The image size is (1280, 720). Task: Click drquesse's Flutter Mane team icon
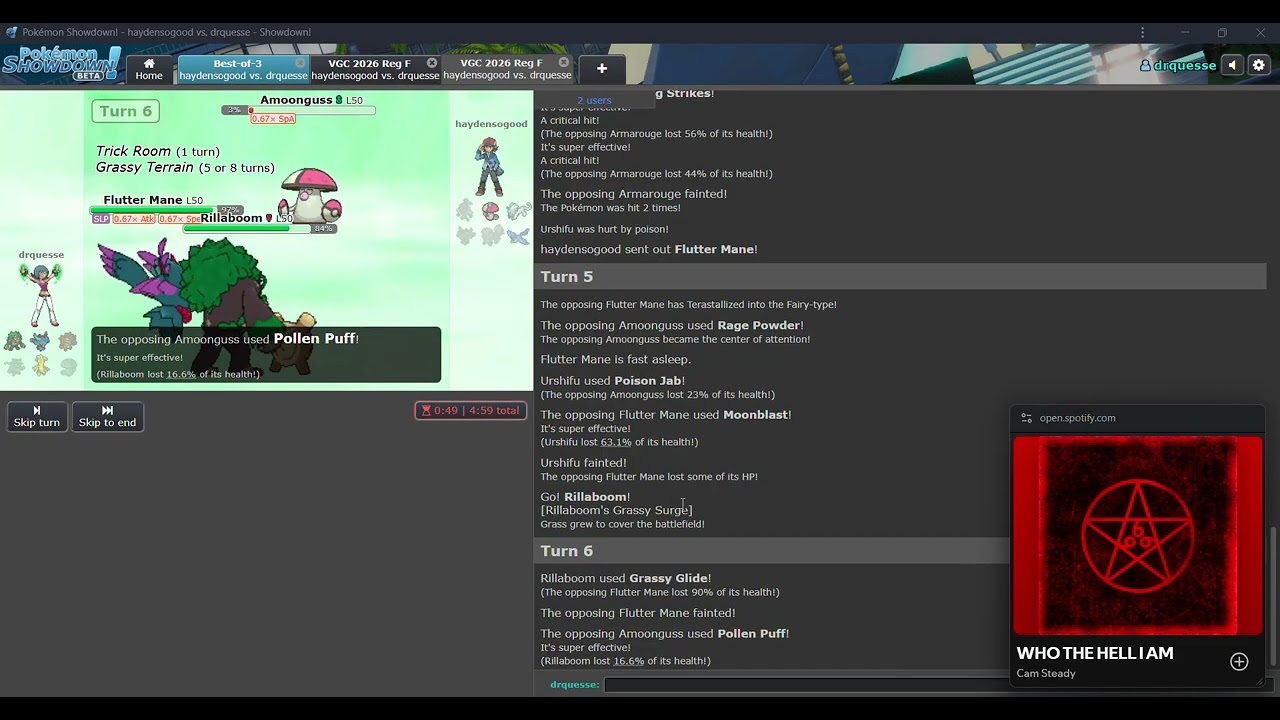[40, 342]
